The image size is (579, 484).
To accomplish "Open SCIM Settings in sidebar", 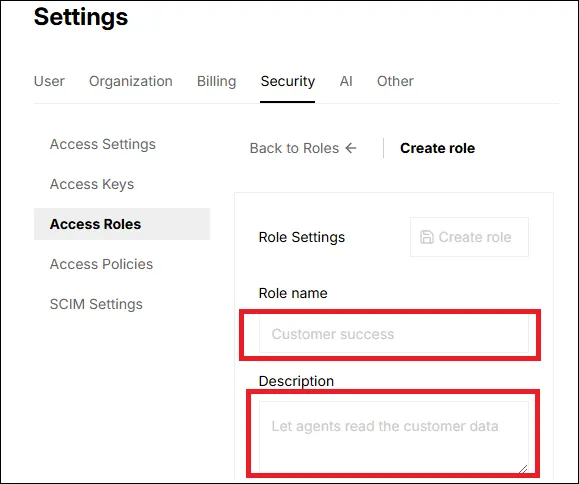I will (96, 304).
